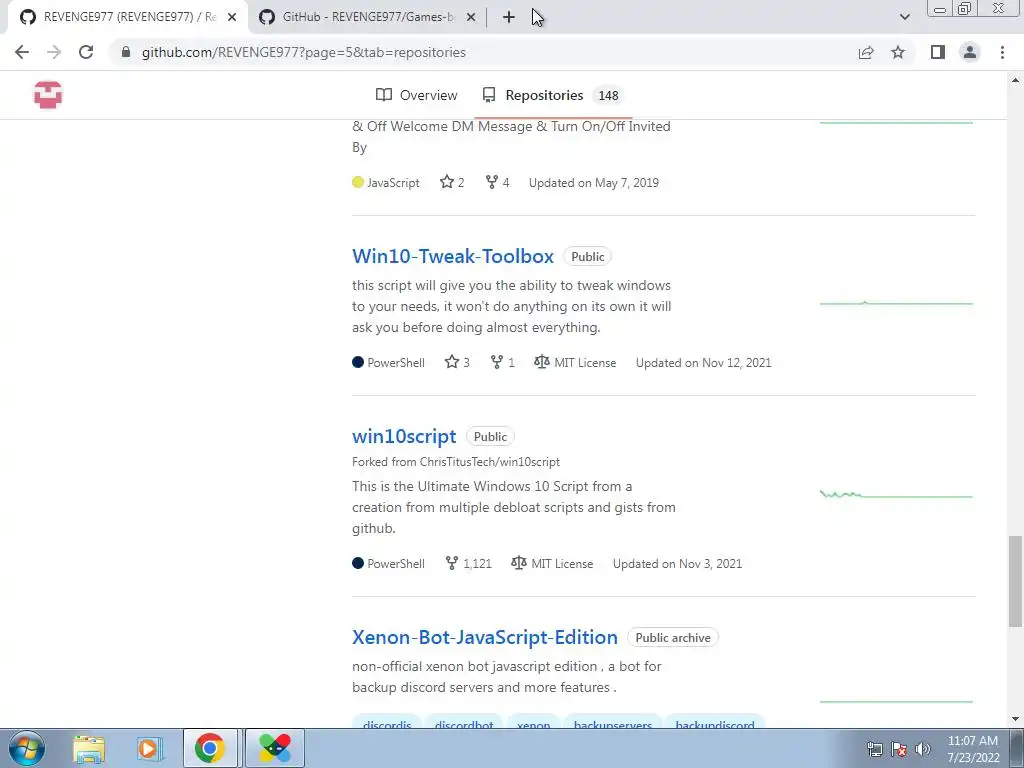This screenshot has height=768, width=1024.
Task: Click the 148 repositories counter badge
Action: tap(608, 95)
